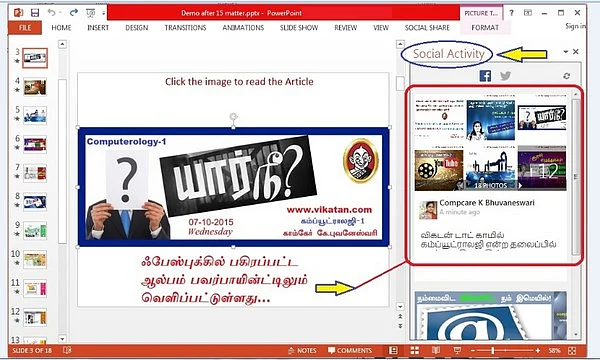This screenshot has height=360, width=600.
Task: Click the Undo arrow icon
Action: pyautogui.click(x=52, y=13)
